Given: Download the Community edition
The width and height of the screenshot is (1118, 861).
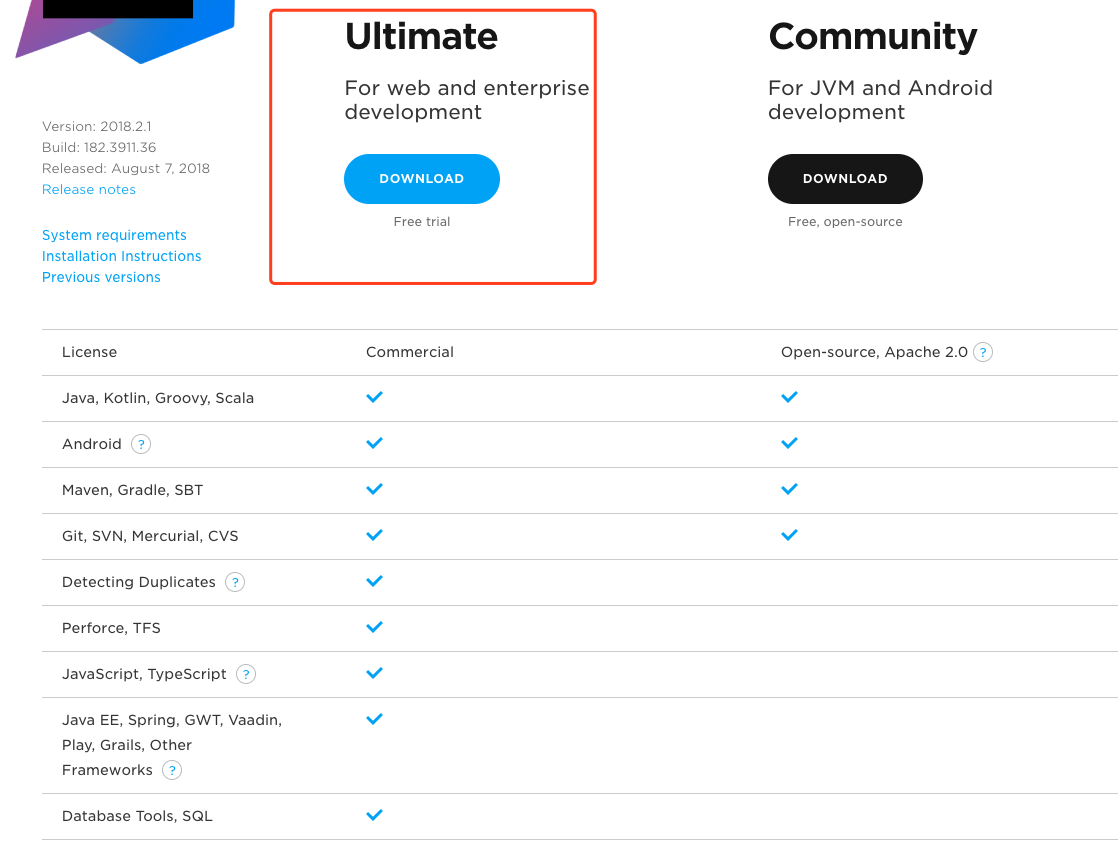Looking at the screenshot, I should (845, 179).
